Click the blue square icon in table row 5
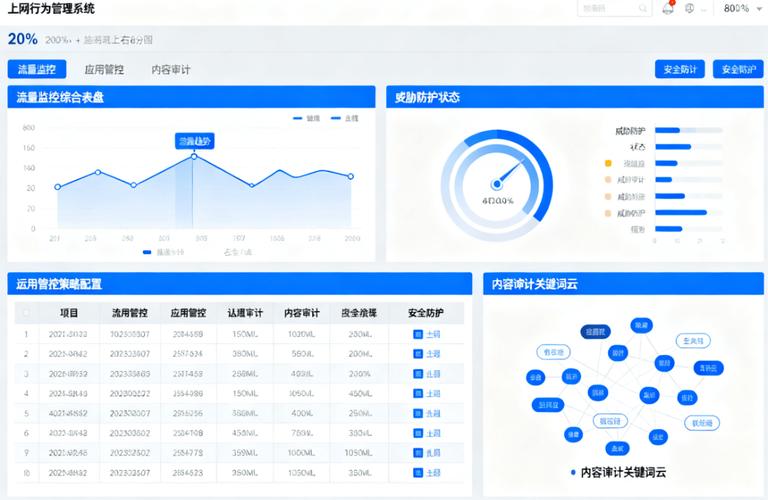Viewport: 768px width, 500px height. 418,414
